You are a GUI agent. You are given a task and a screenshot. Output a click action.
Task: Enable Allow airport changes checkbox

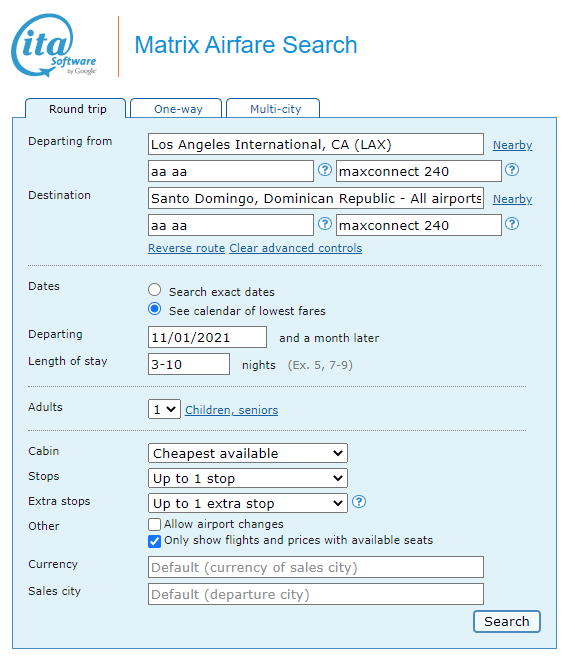coord(155,524)
